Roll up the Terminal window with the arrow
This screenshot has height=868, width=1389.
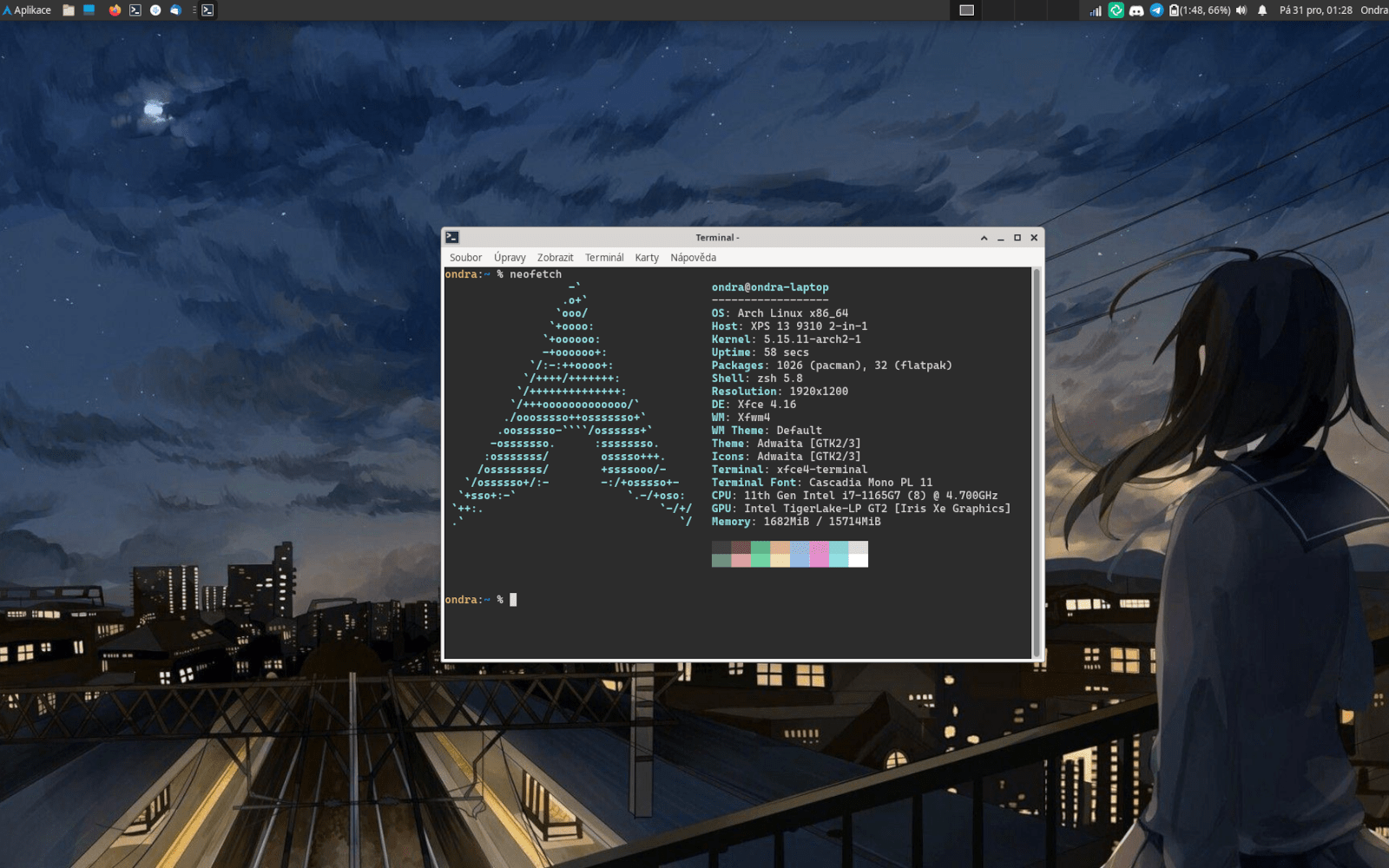(x=984, y=238)
